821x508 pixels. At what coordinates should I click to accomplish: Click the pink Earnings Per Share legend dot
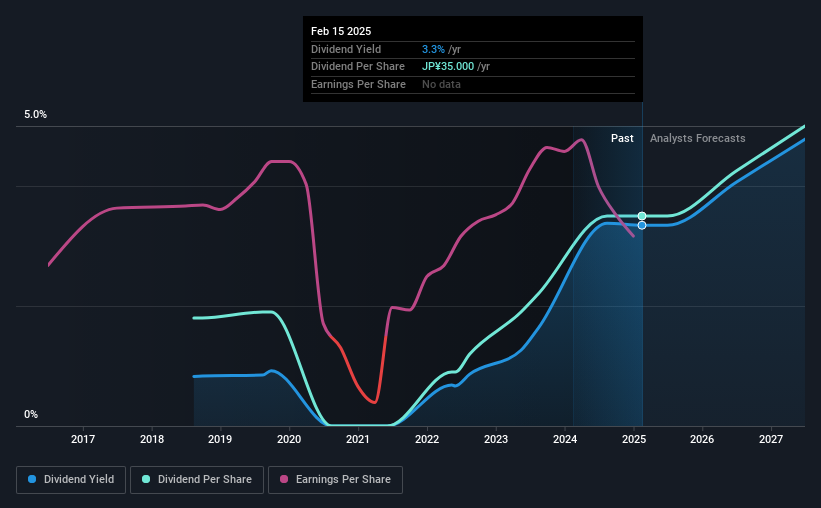284,479
